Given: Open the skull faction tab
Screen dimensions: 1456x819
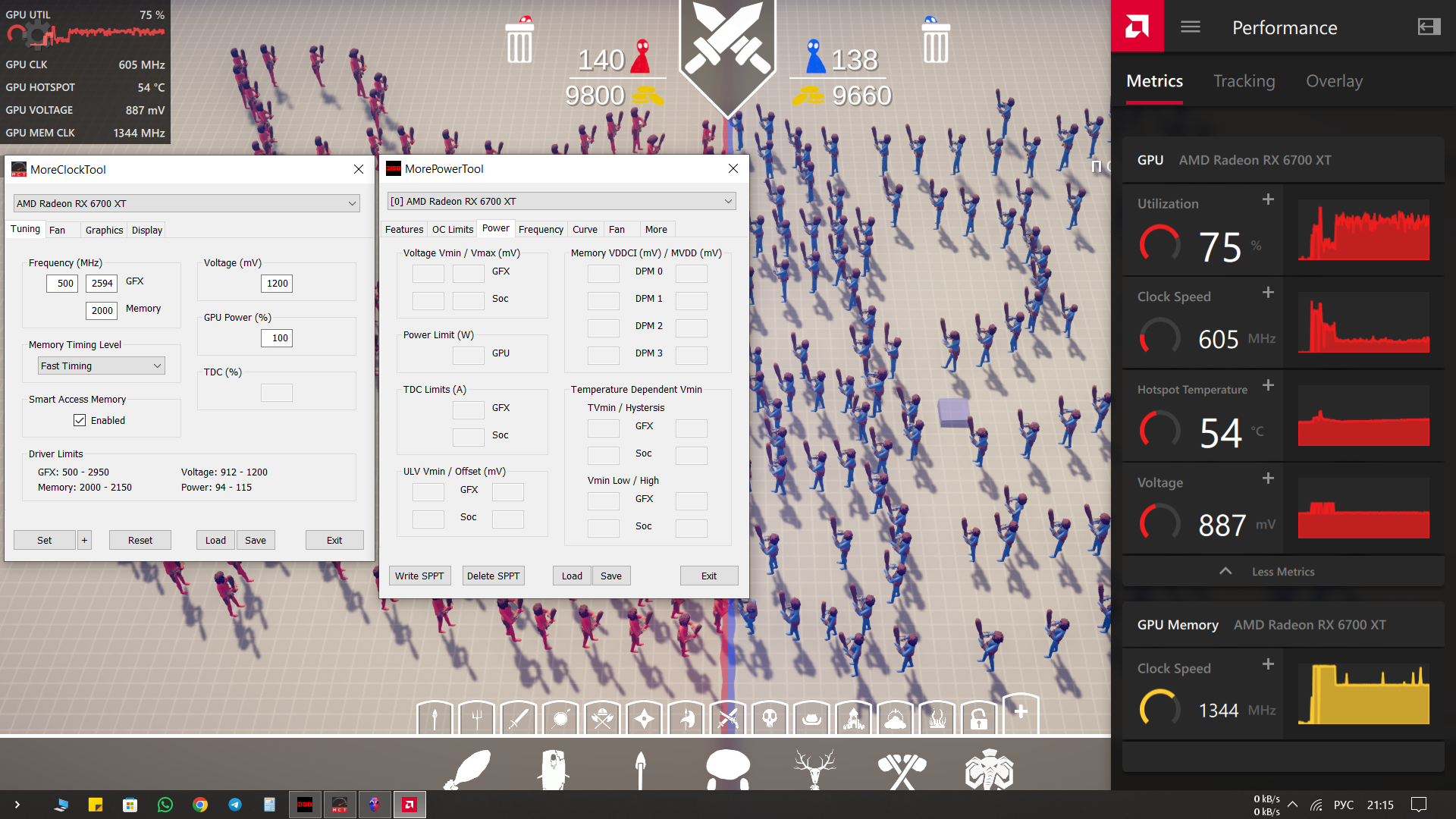Looking at the screenshot, I should click(x=769, y=717).
